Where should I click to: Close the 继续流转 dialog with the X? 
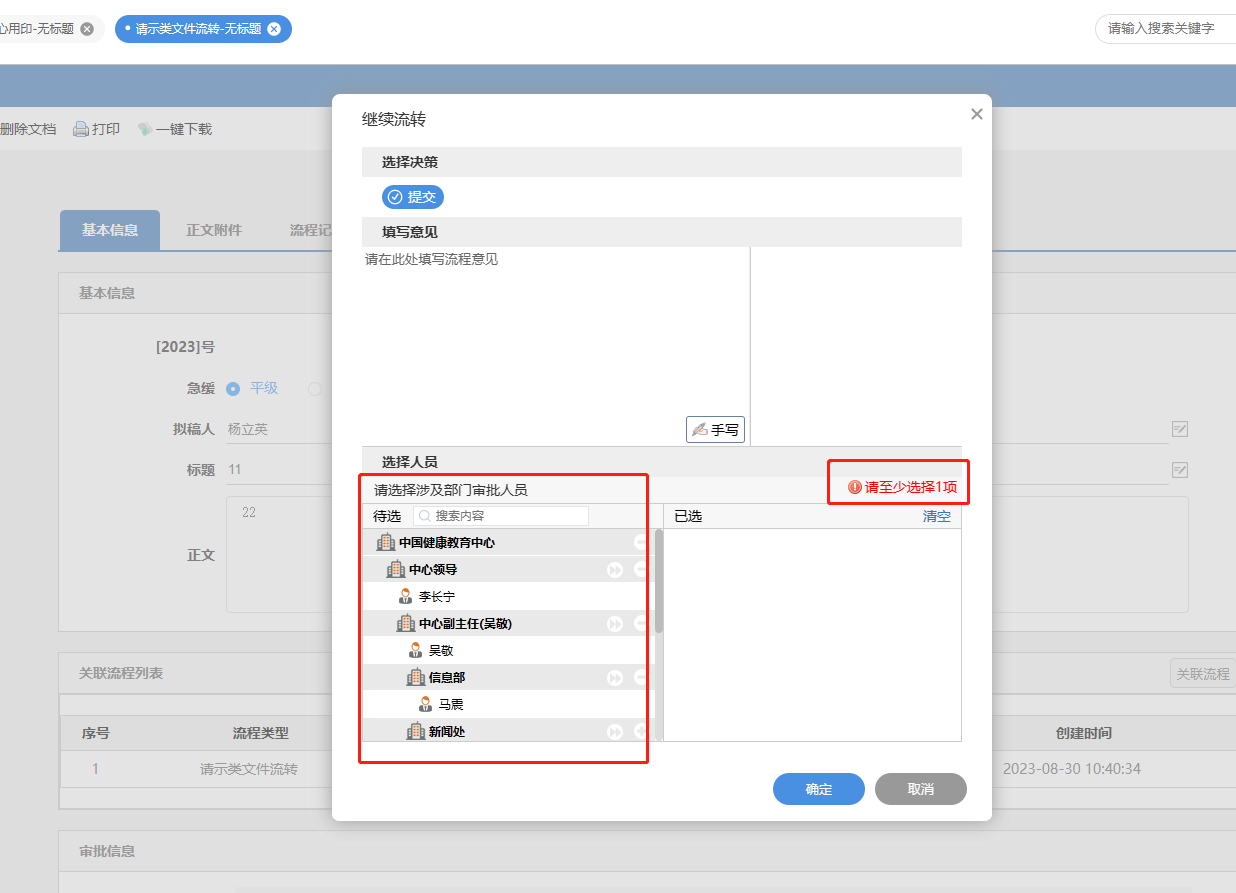[x=977, y=114]
